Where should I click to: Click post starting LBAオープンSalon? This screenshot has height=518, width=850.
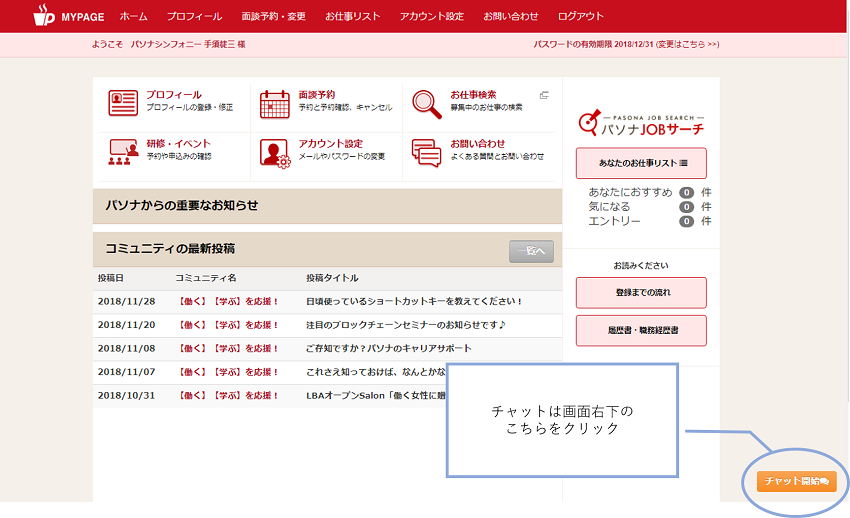376,396
